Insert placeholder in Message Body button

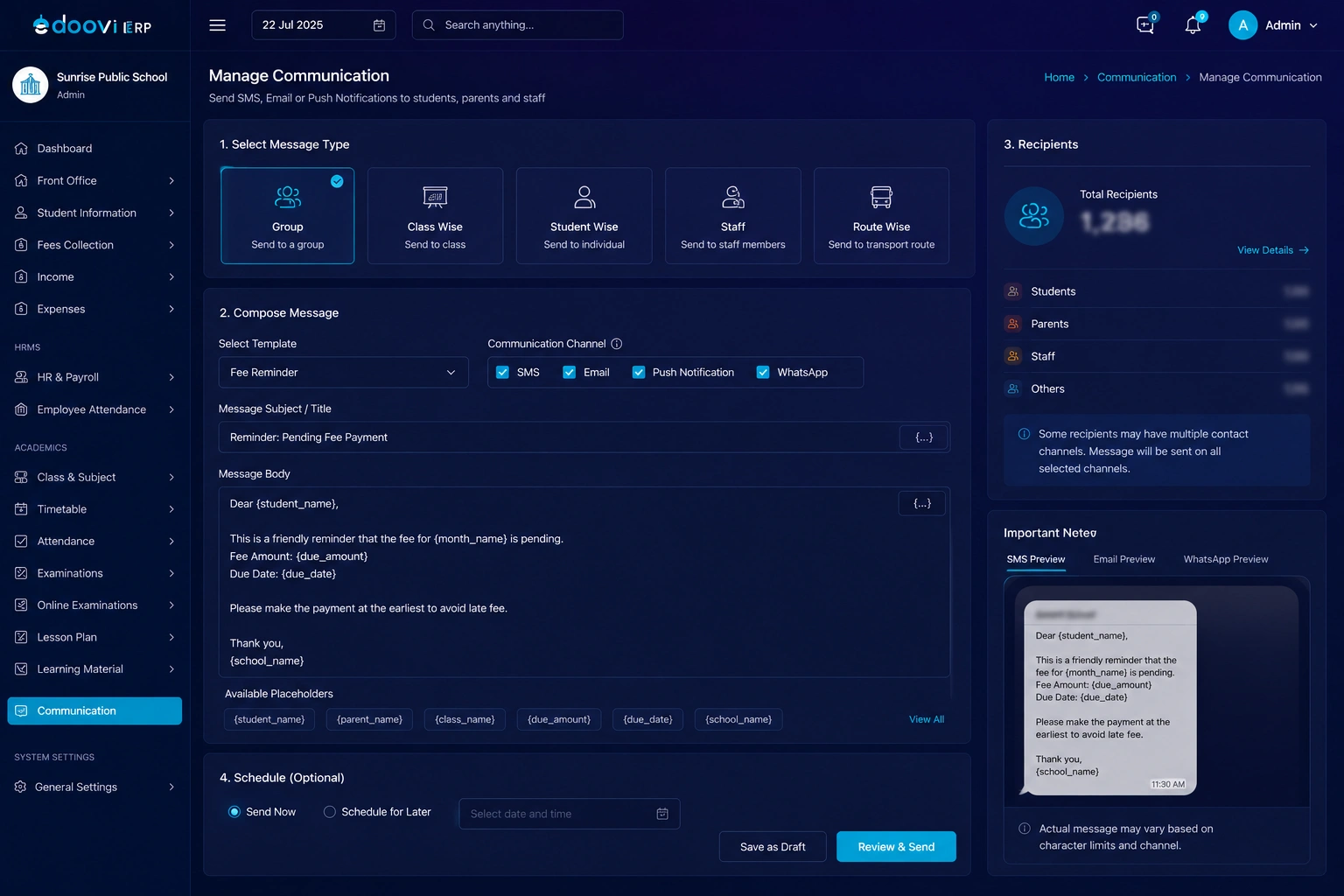click(x=922, y=503)
